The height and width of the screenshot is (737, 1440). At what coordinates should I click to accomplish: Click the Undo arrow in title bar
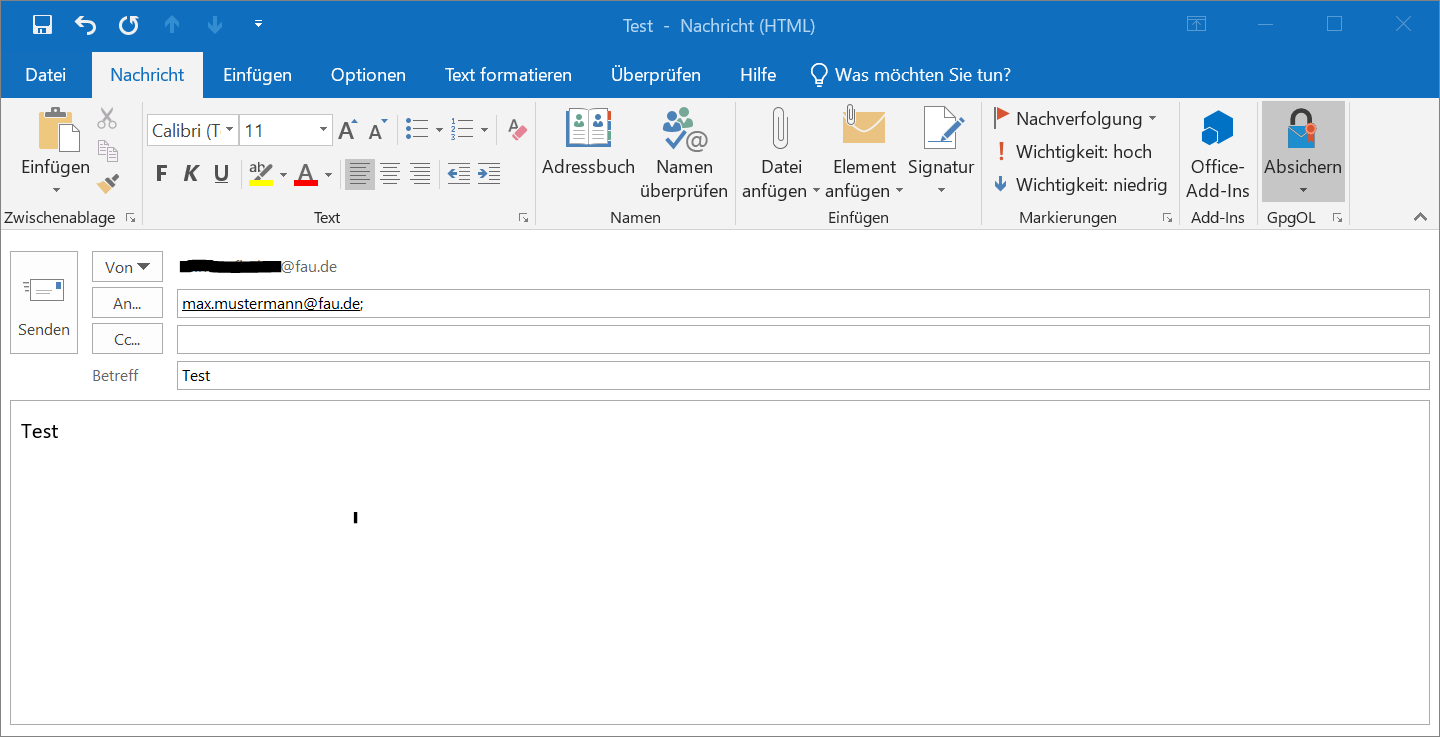click(85, 25)
